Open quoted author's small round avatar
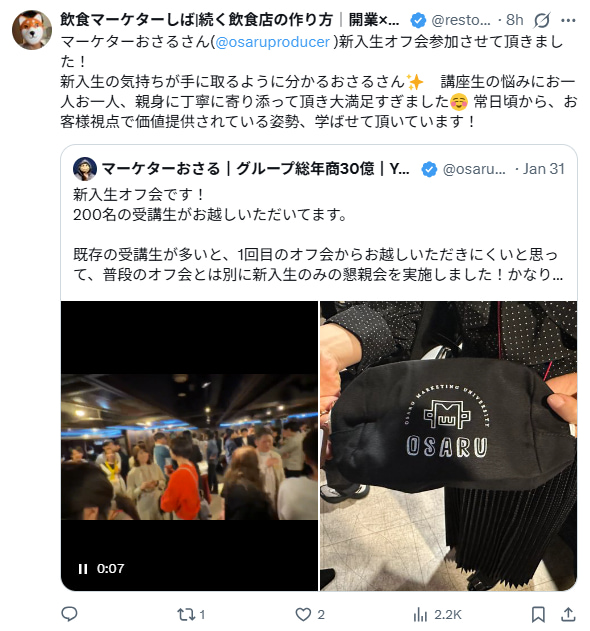The width and height of the screenshot is (590, 631). click(85, 169)
